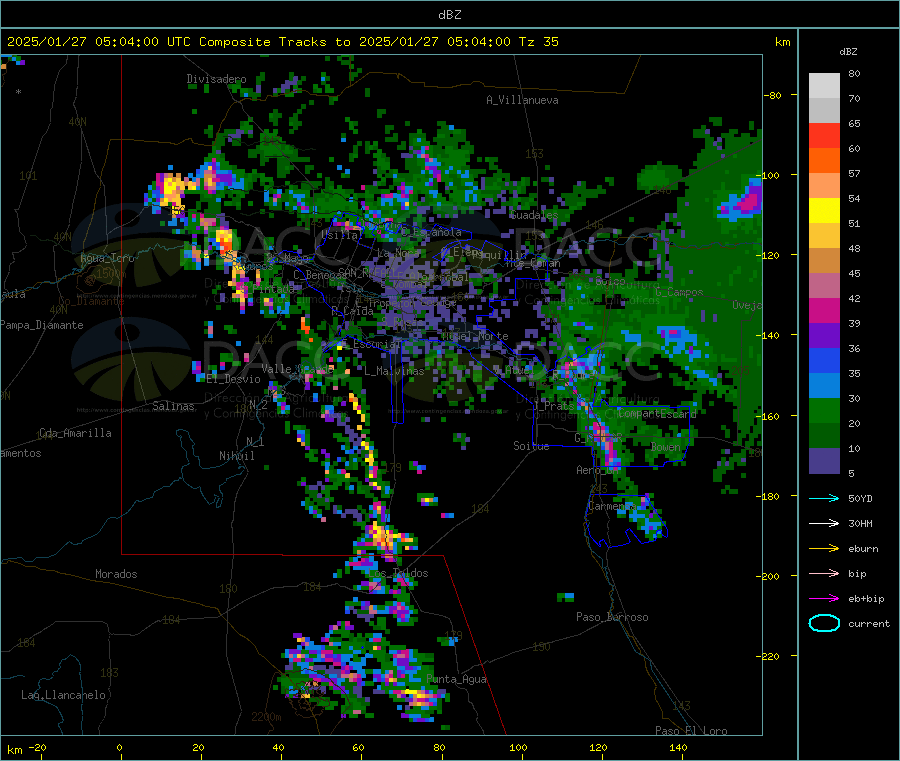Select the yellow 51-54 dBZ color band

tap(824, 211)
